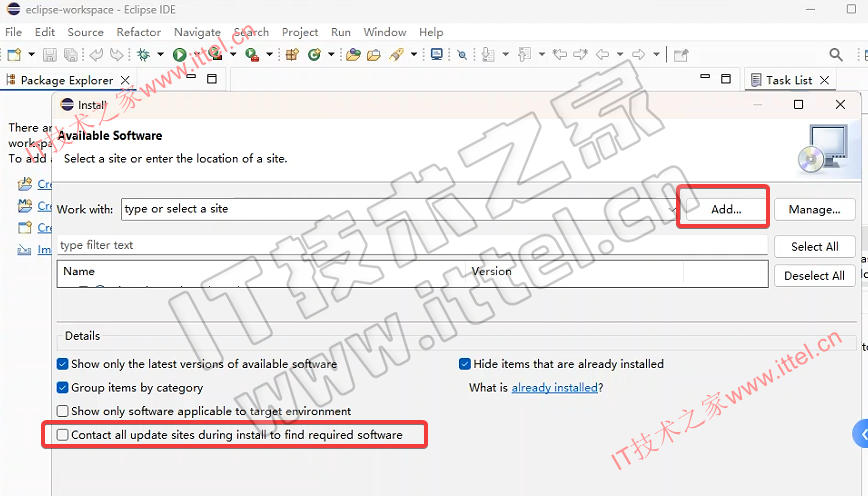Click the Back navigation arrow icon

603,54
